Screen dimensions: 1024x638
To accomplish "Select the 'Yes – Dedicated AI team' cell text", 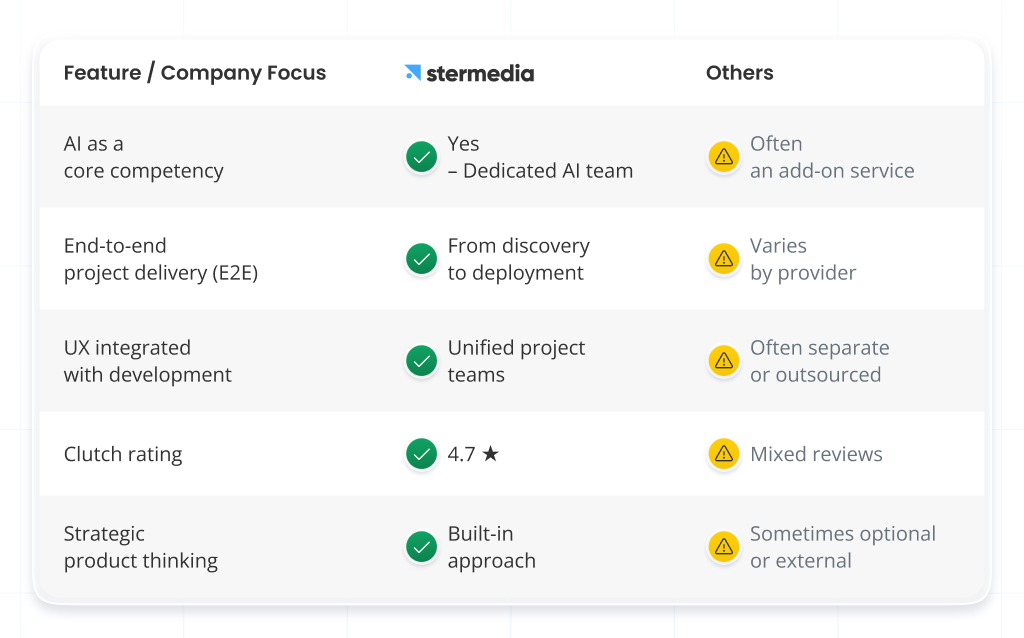I will (540, 157).
